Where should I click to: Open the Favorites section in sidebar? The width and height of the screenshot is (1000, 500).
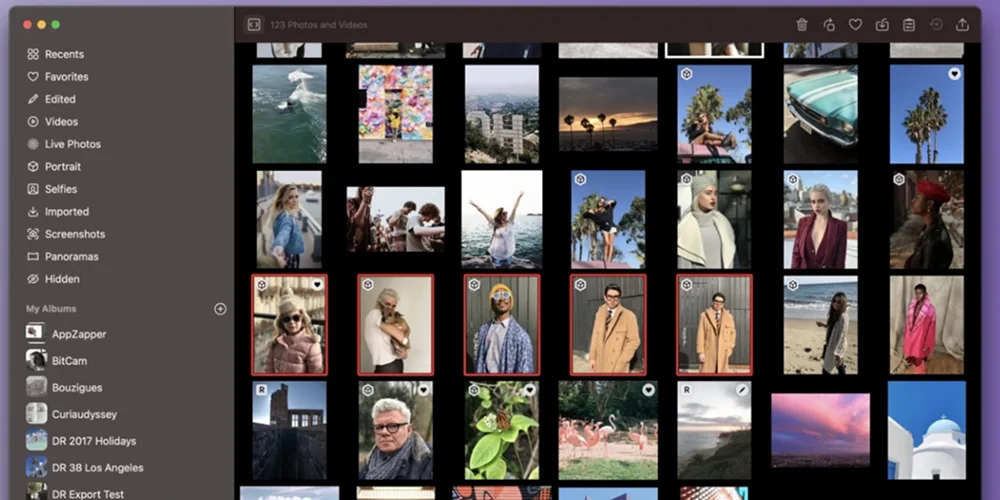[66, 77]
